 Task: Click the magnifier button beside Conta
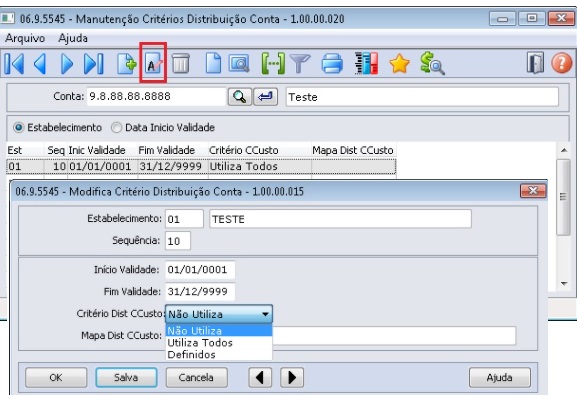pos(240,97)
